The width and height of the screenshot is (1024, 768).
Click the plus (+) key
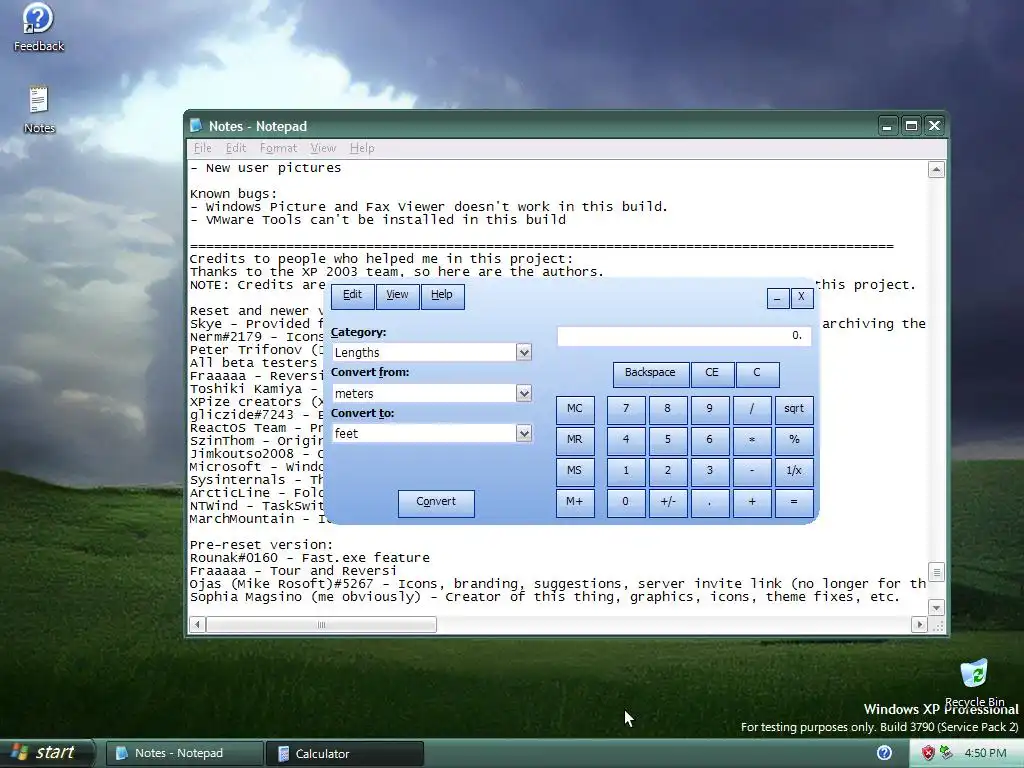point(752,503)
